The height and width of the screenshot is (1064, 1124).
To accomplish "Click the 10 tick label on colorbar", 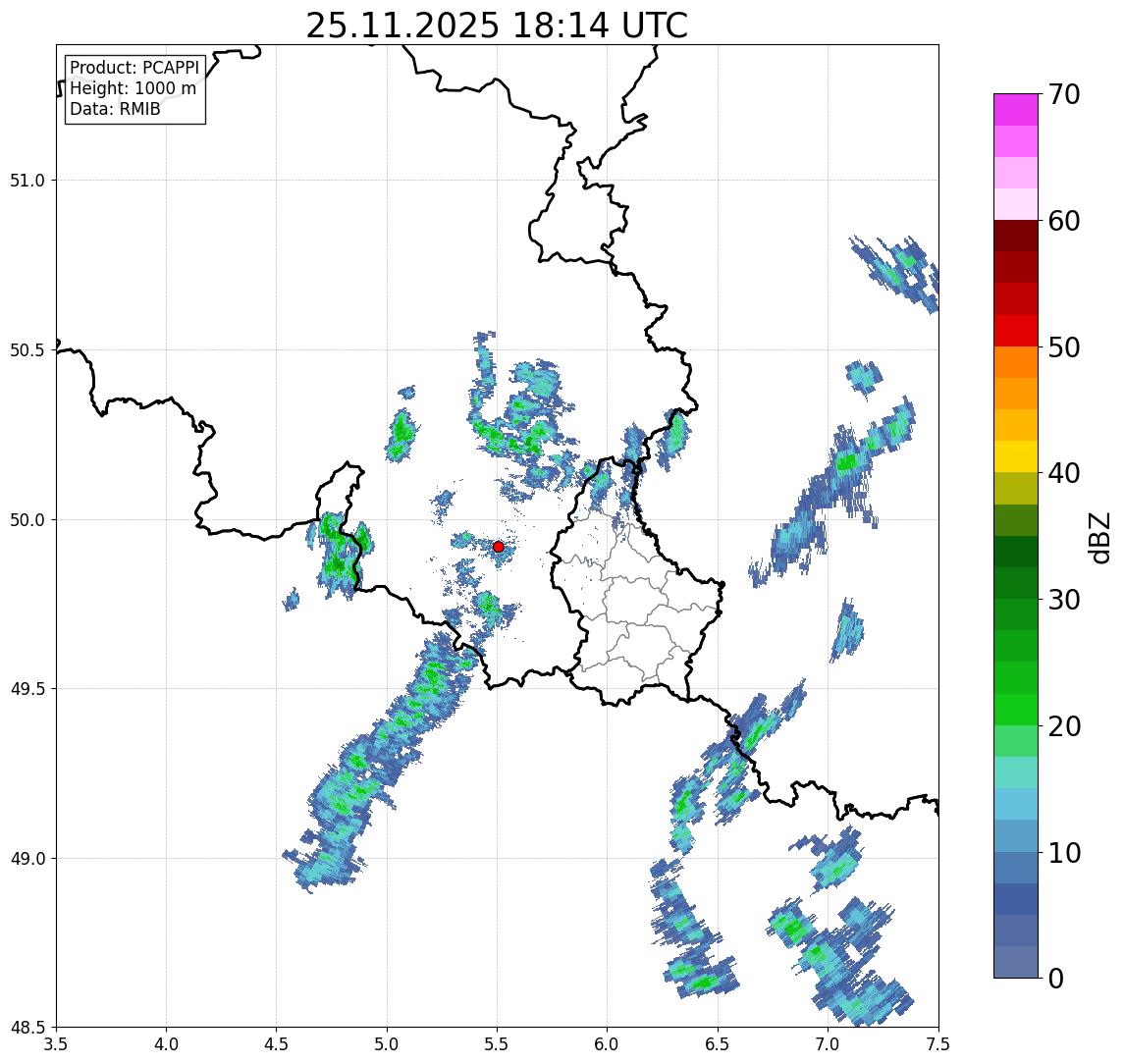I will click(1064, 853).
